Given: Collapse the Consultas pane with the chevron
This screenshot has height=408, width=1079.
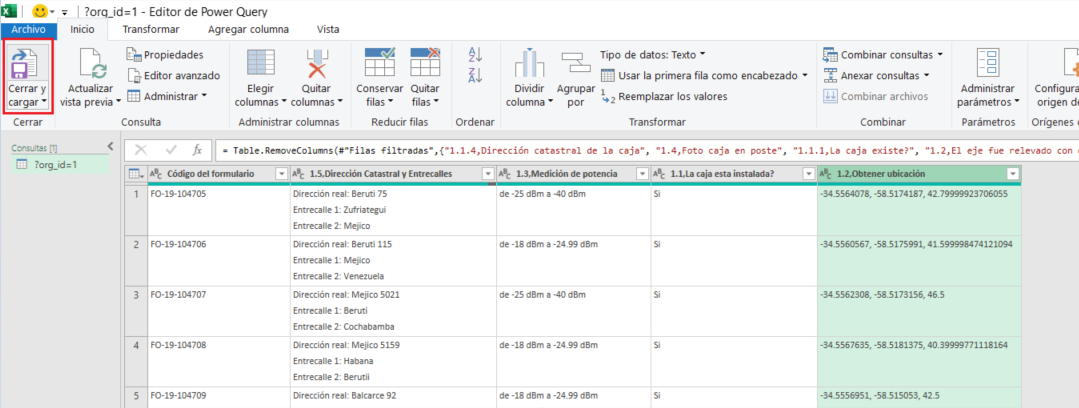Looking at the screenshot, I should pos(110,146).
